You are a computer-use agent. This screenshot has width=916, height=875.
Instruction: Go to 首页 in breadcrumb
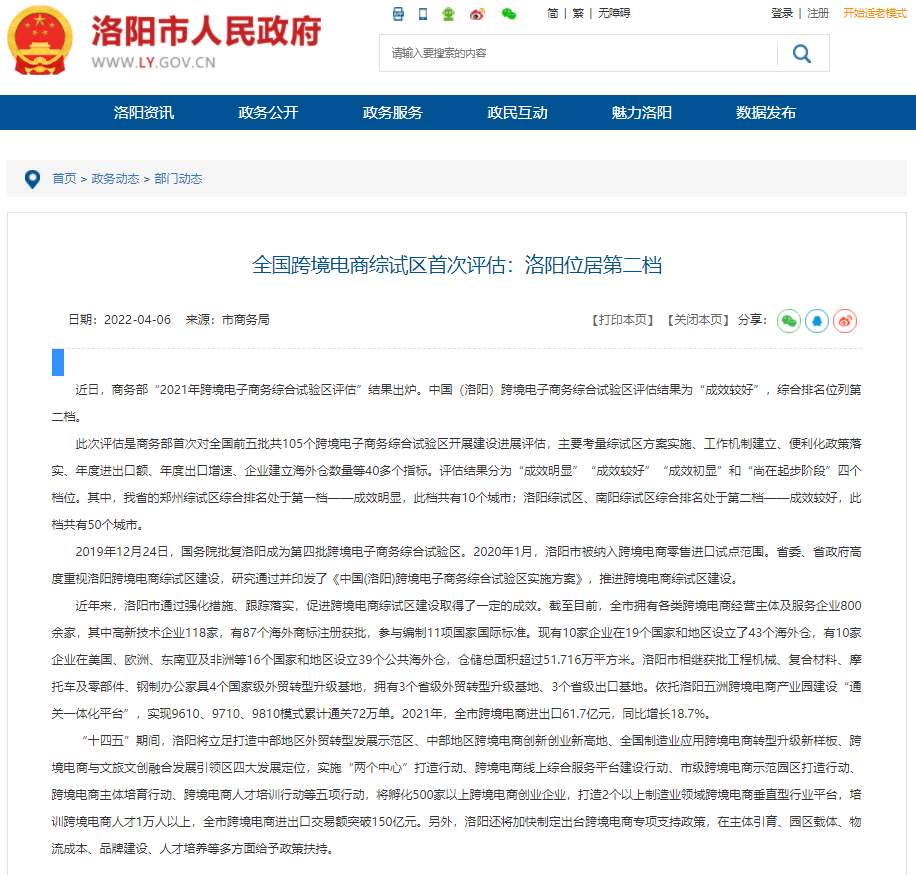[x=64, y=179]
